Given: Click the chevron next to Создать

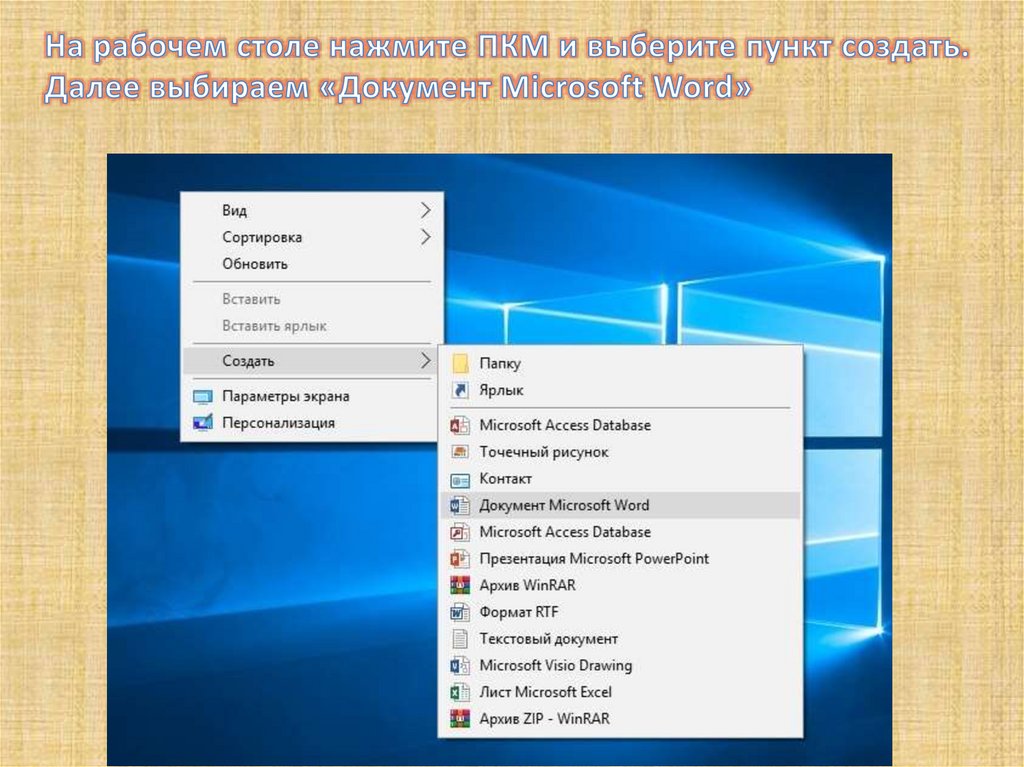Looking at the screenshot, I should 426,360.
